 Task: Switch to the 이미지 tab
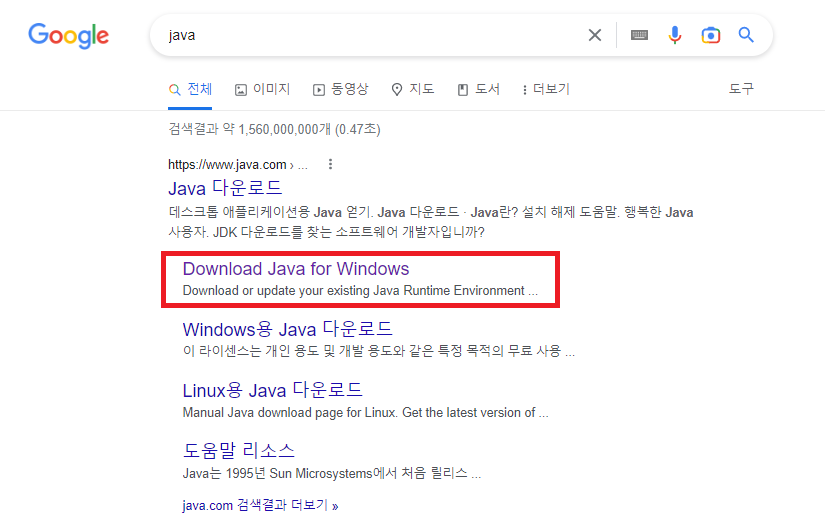(263, 89)
